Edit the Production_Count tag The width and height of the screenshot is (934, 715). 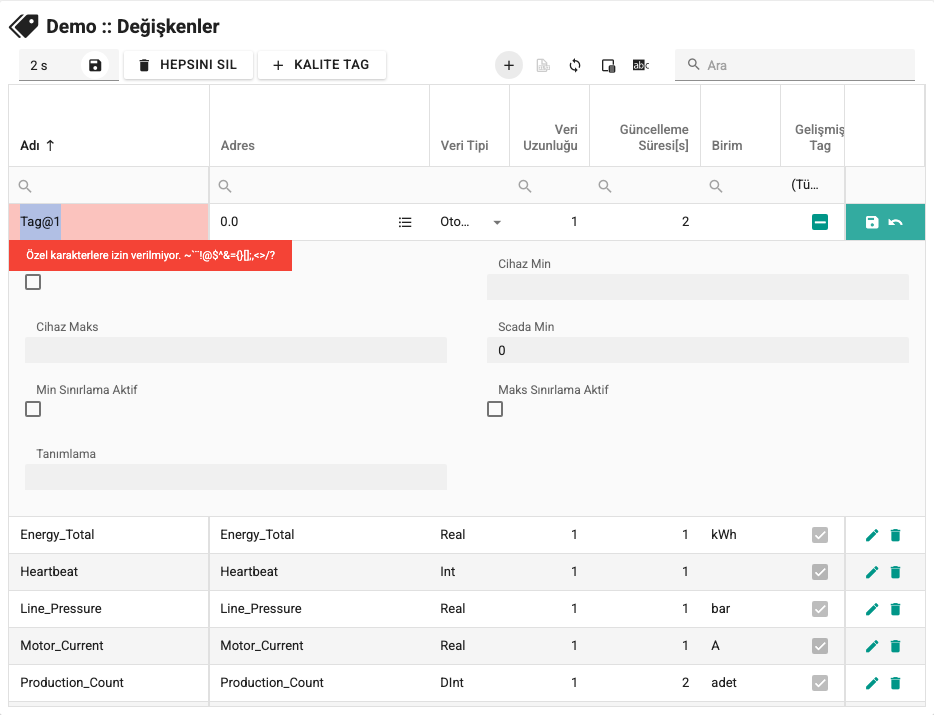pyautogui.click(x=871, y=683)
